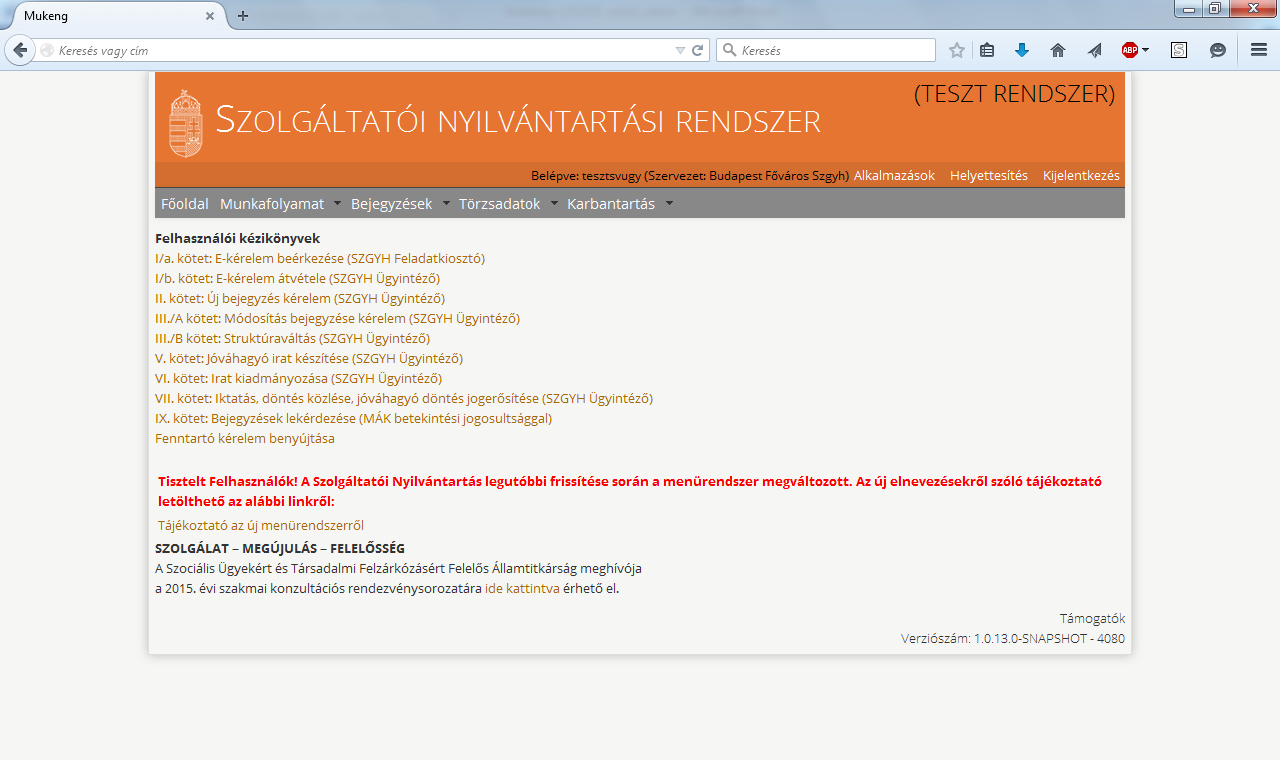The height and width of the screenshot is (760, 1280).
Task: Click the S extension icon in toolbar
Action: pyautogui.click(x=1179, y=50)
